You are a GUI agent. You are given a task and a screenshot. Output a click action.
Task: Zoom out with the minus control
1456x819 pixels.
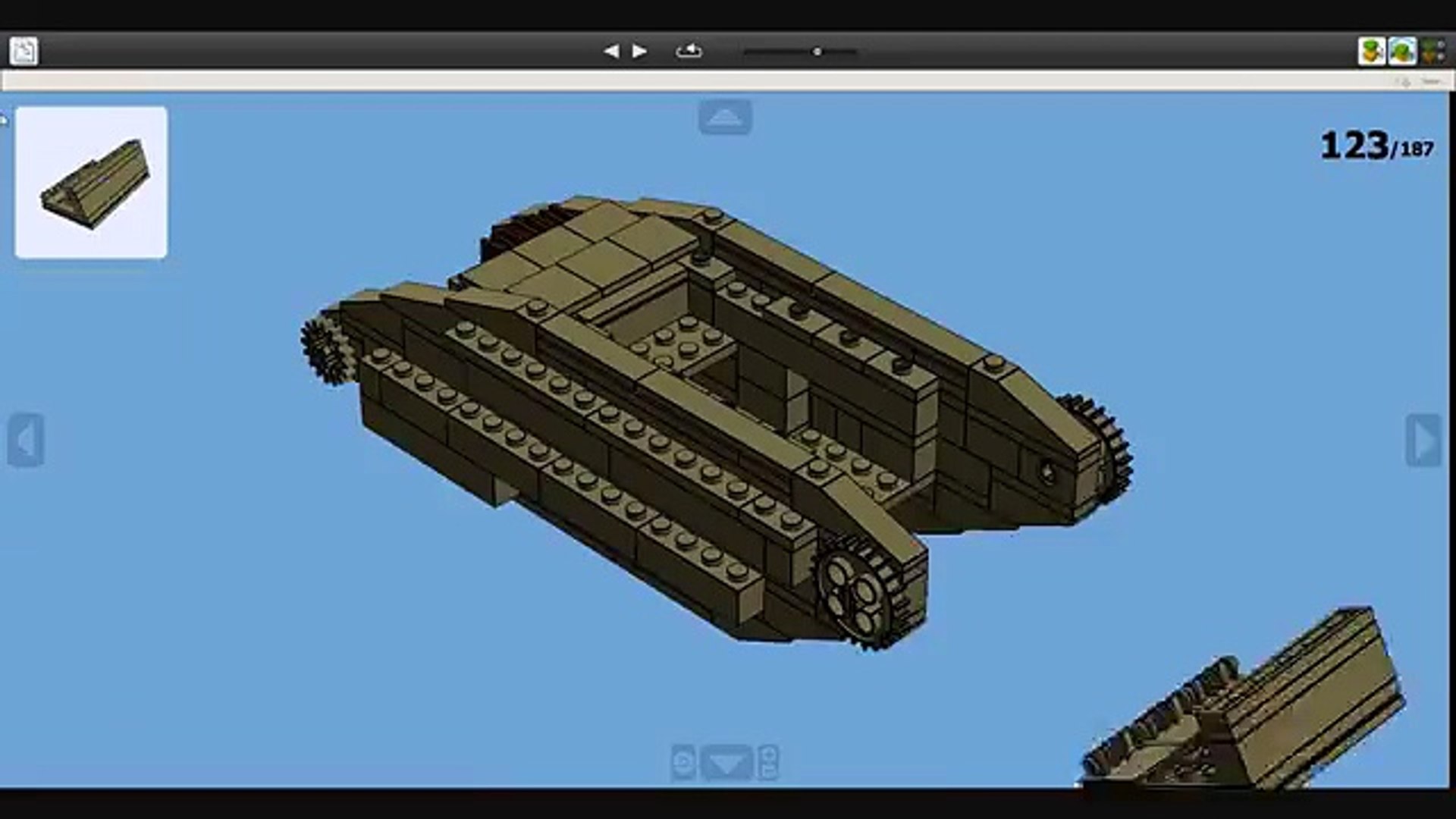(768, 771)
